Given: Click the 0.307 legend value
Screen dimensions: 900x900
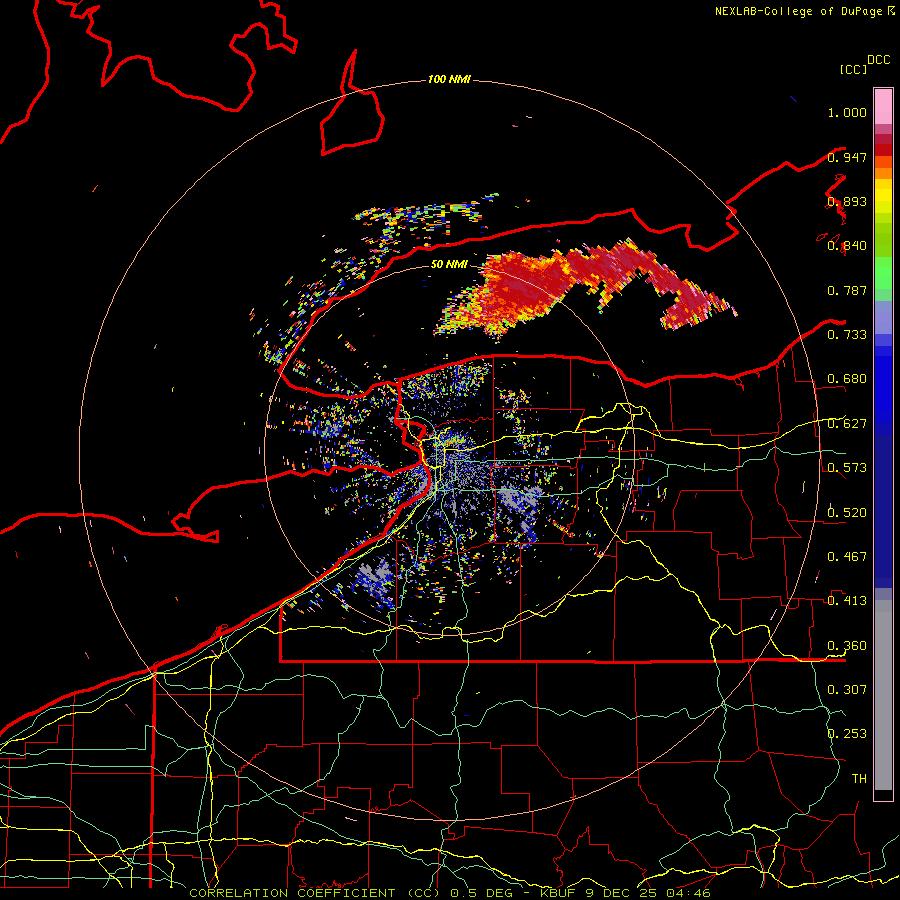Looking at the screenshot, I should [x=847, y=689].
